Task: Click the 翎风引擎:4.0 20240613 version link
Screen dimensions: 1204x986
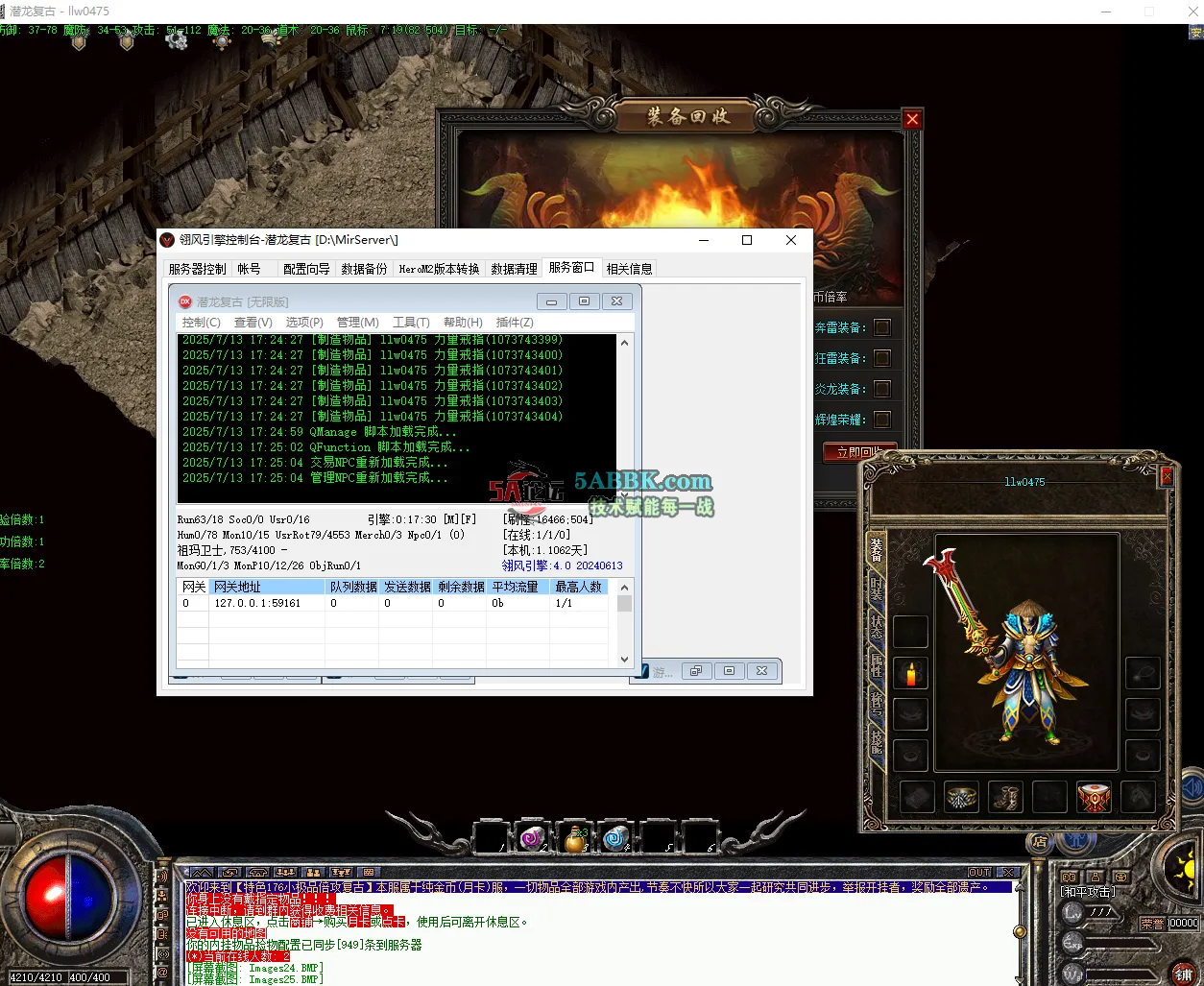Action: click(563, 565)
